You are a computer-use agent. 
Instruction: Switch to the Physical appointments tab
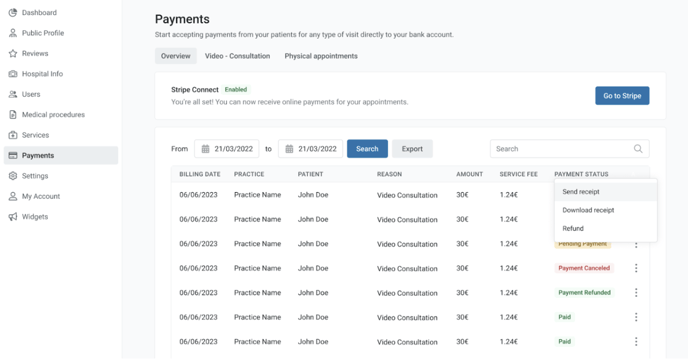click(321, 56)
